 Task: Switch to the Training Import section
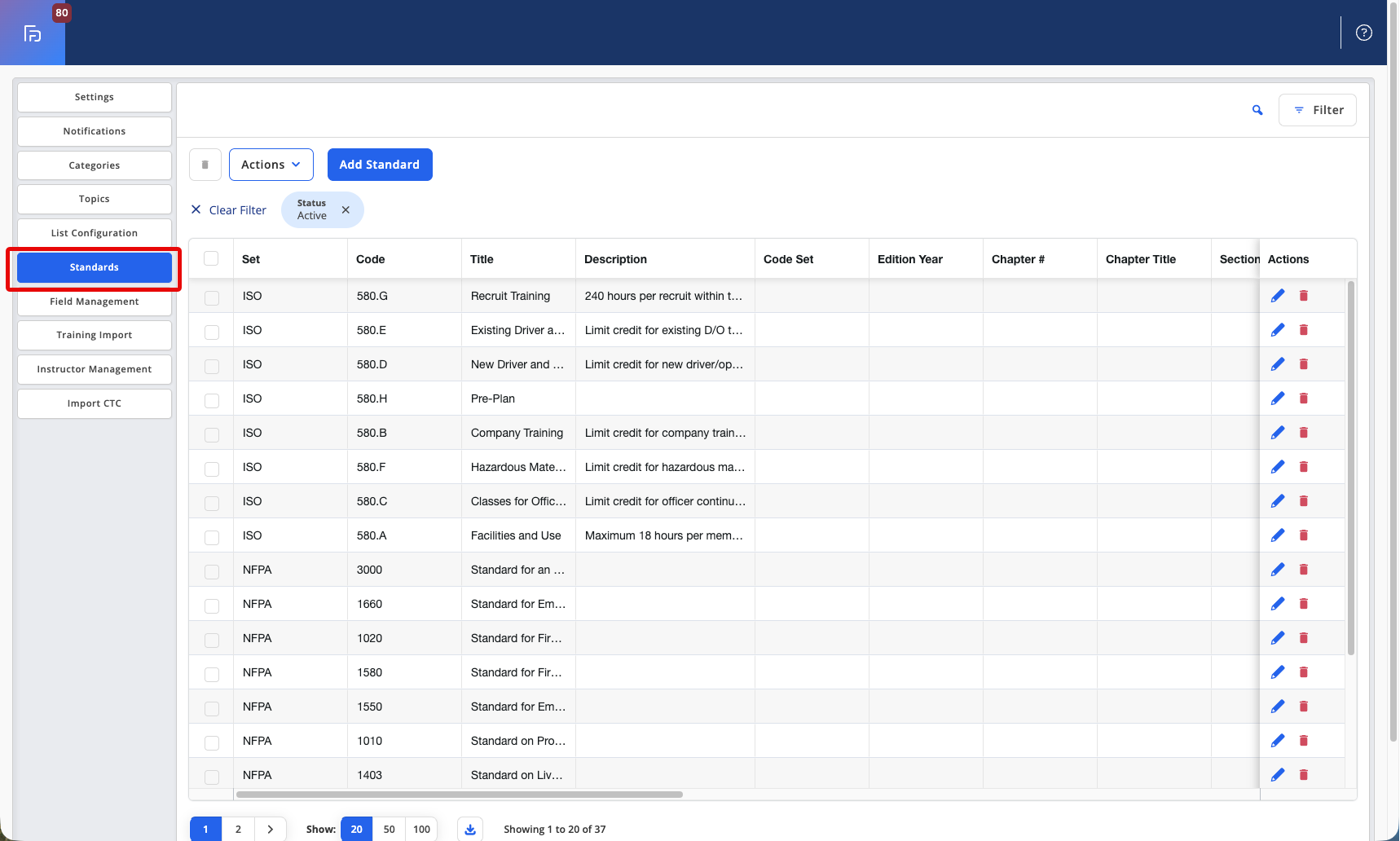click(95, 335)
